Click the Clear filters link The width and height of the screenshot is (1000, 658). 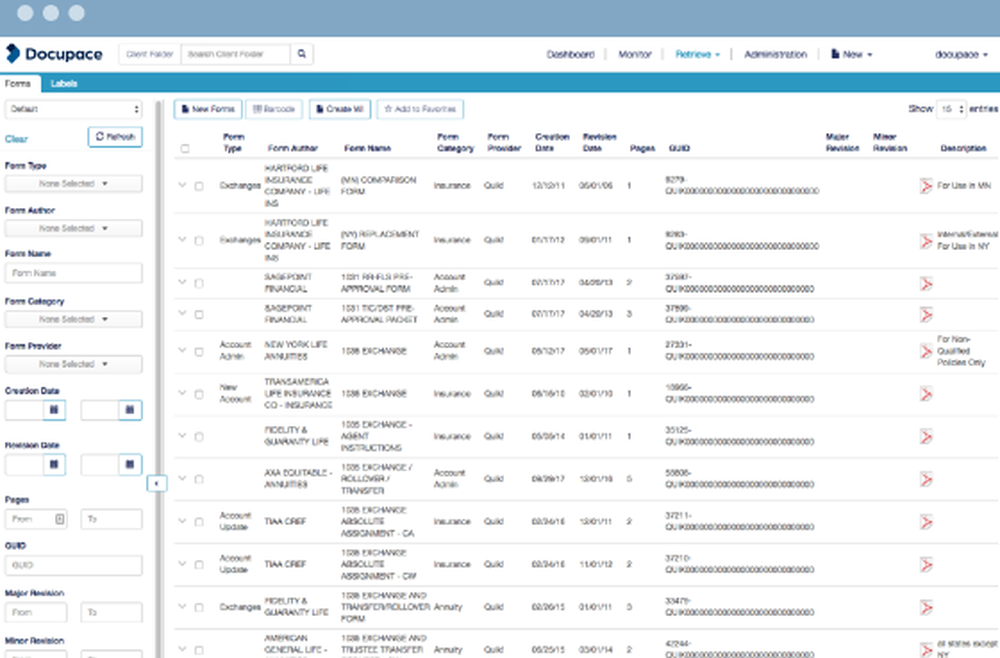click(17, 139)
